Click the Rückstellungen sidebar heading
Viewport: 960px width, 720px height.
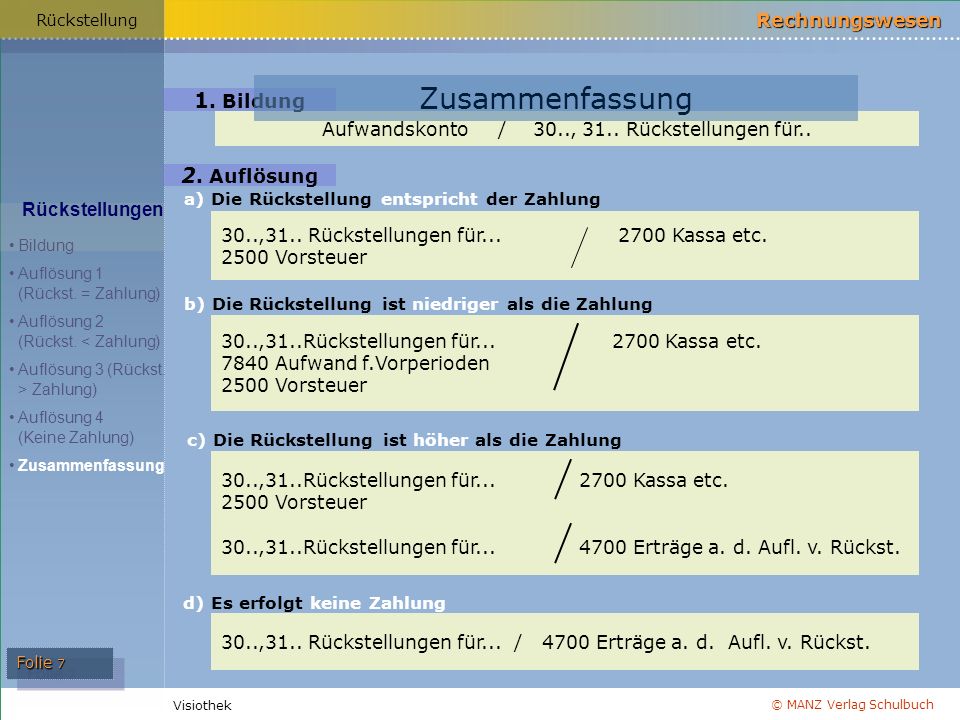coord(92,209)
